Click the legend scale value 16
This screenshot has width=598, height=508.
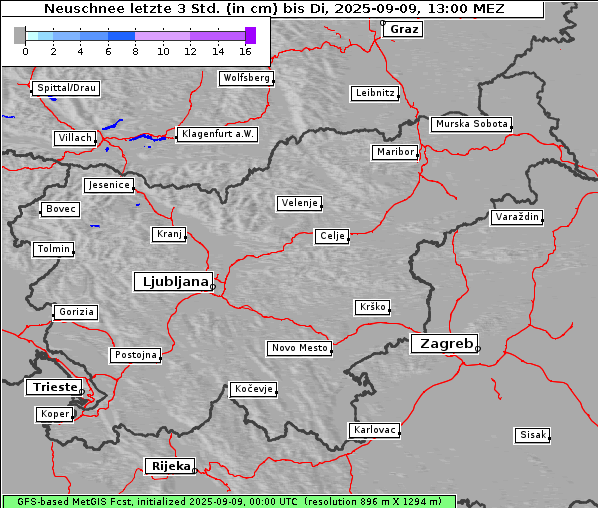(x=245, y=51)
